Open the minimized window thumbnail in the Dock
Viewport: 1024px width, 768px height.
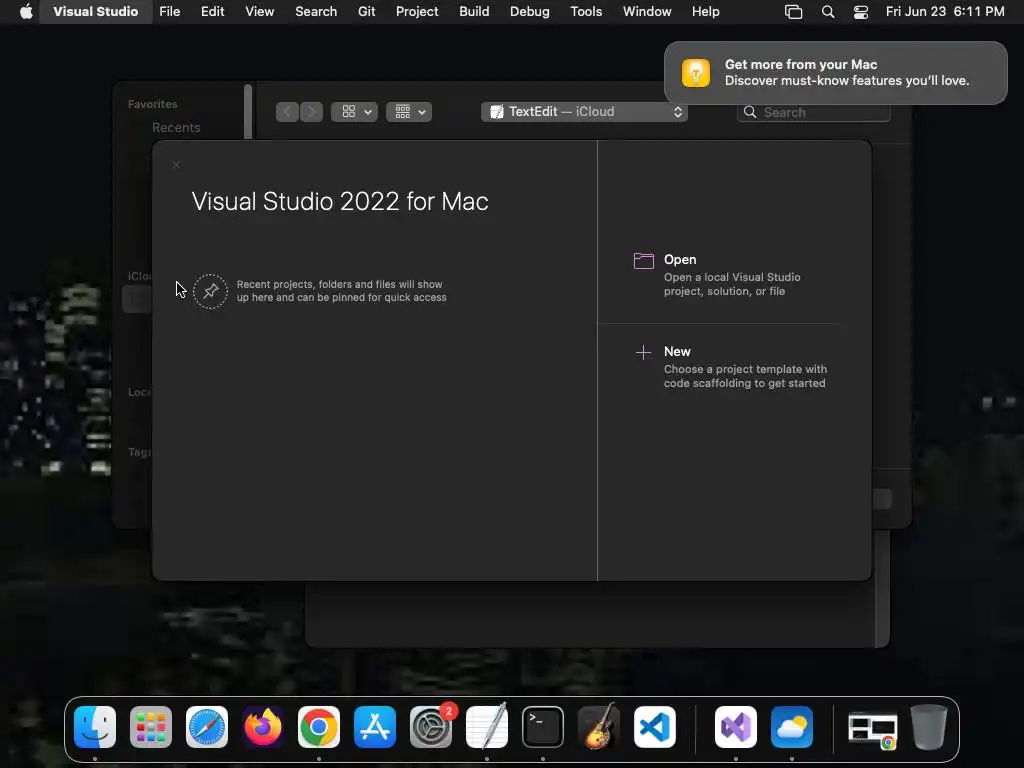tap(872, 729)
